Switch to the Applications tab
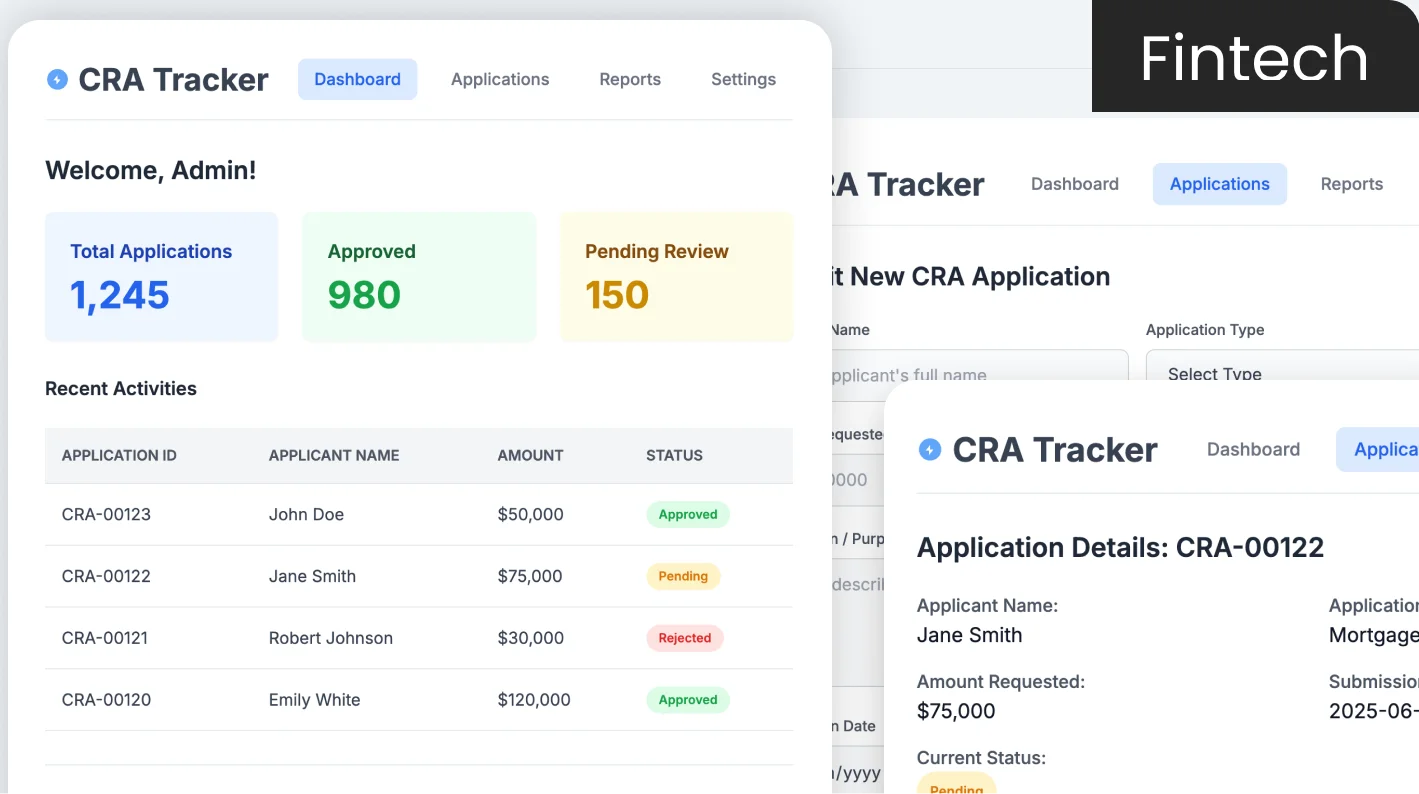Image resolution: width=1419 pixels, height=794 pixels. pyautogui.click(x=500, y=79)
